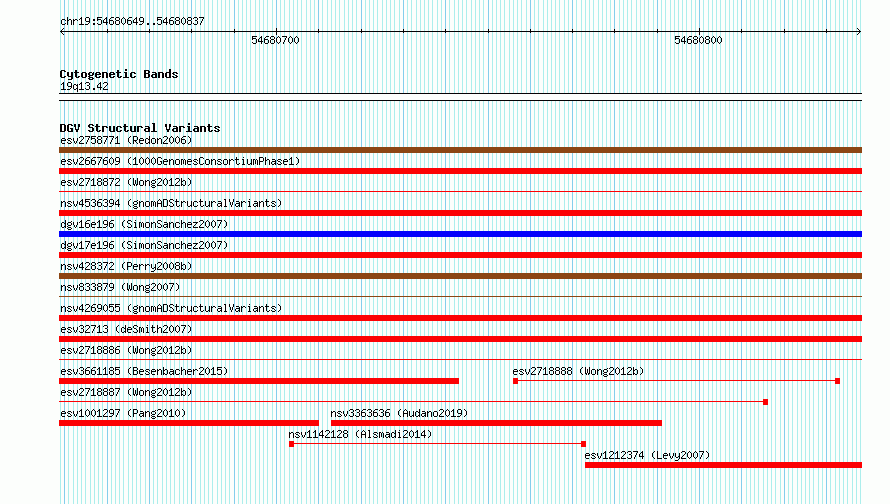Image resolution: width=890 pixels, height=504 pixels.
Task: Select the thin feature line under esv2718888
Action: coord(676,381)
